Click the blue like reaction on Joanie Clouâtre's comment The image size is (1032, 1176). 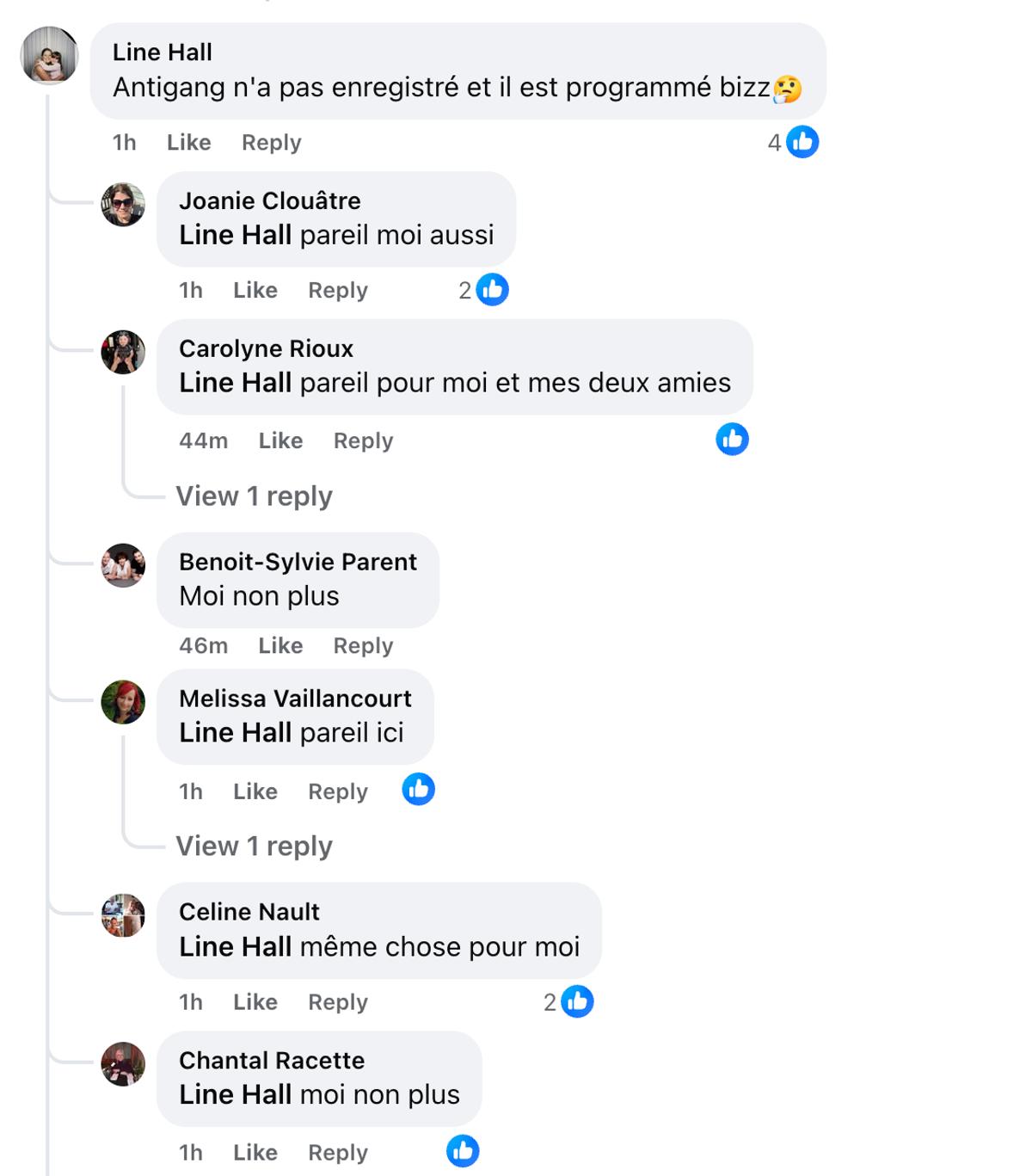493,288
